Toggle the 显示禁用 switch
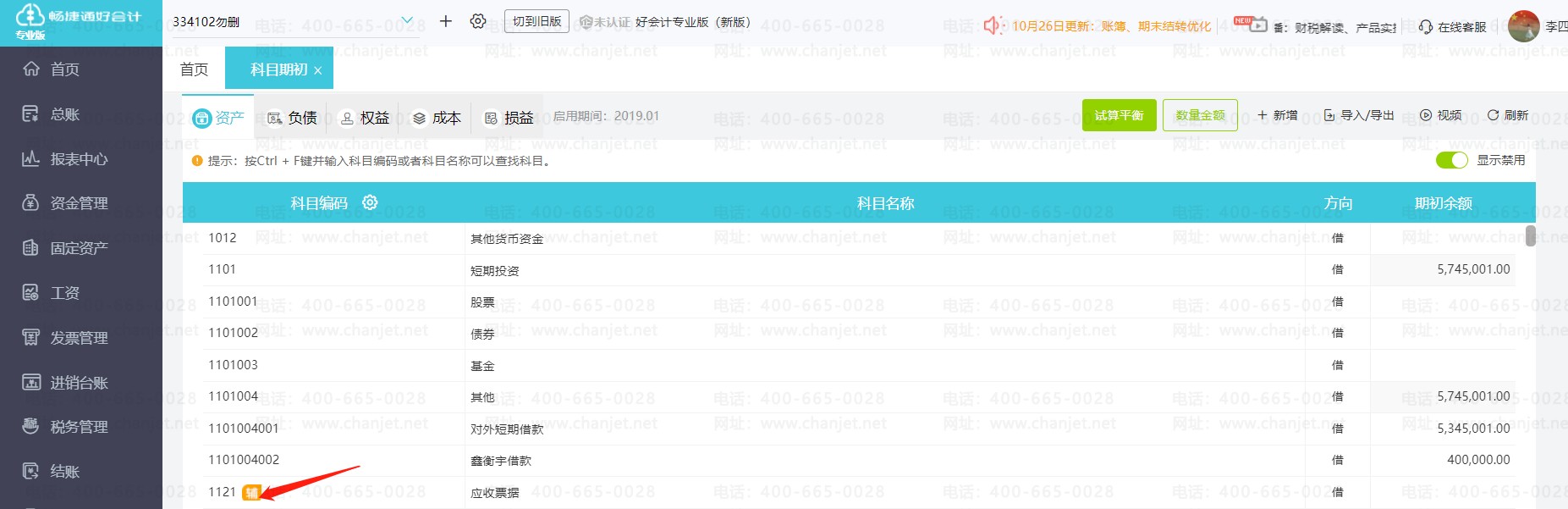Viewport: 1568px width, 509px height. (x=1451, y=160)
